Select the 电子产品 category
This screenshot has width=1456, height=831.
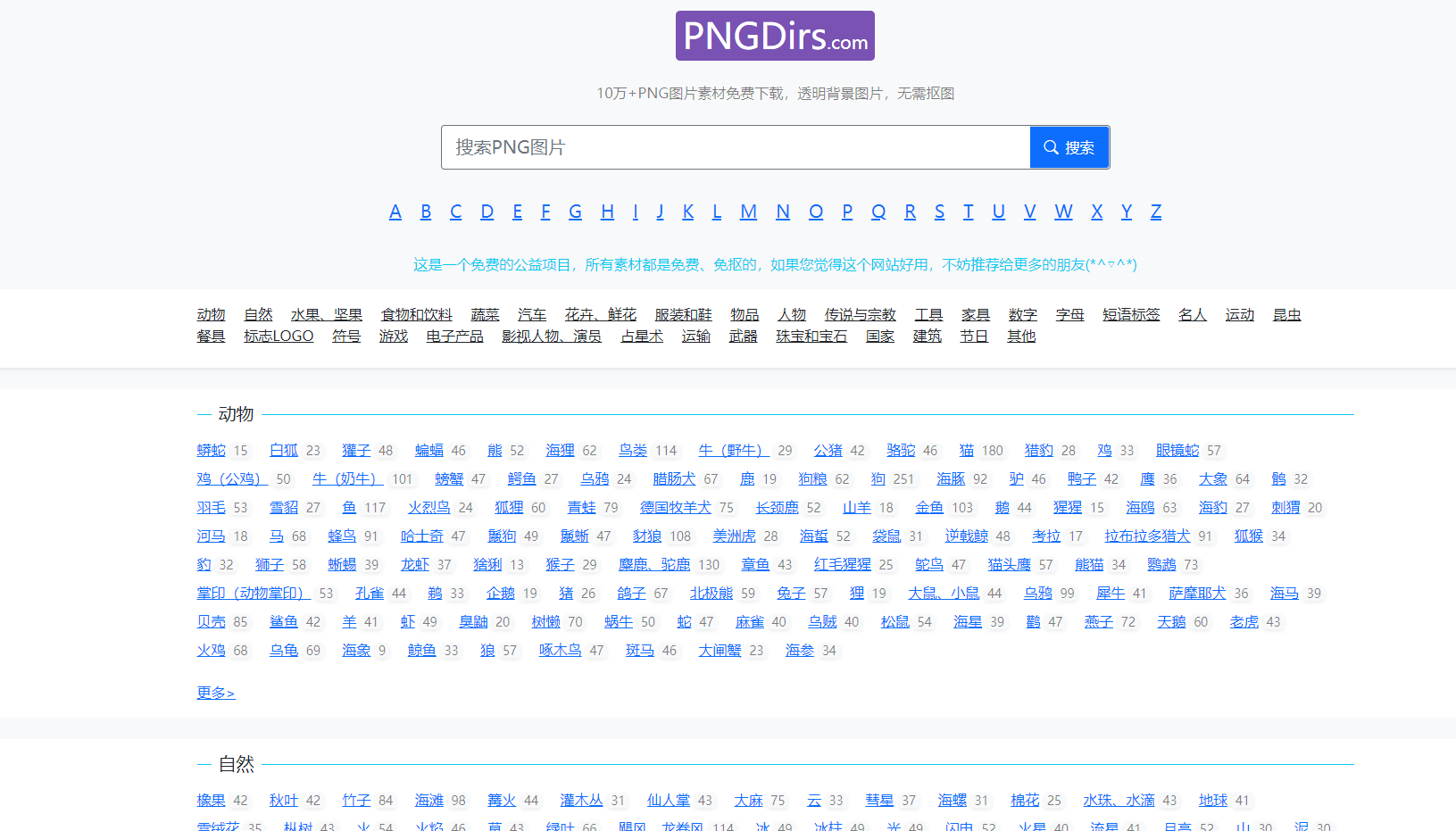point(454,337)
